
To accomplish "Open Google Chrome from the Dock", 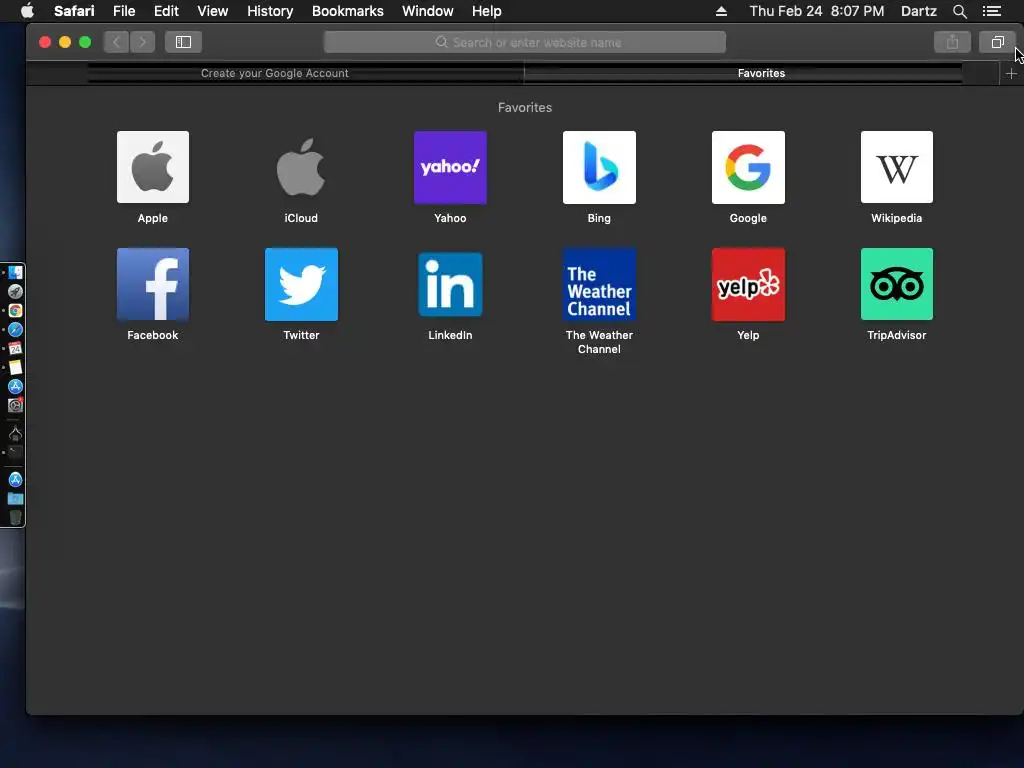I will pyautogui.click(x=15, y=310).
